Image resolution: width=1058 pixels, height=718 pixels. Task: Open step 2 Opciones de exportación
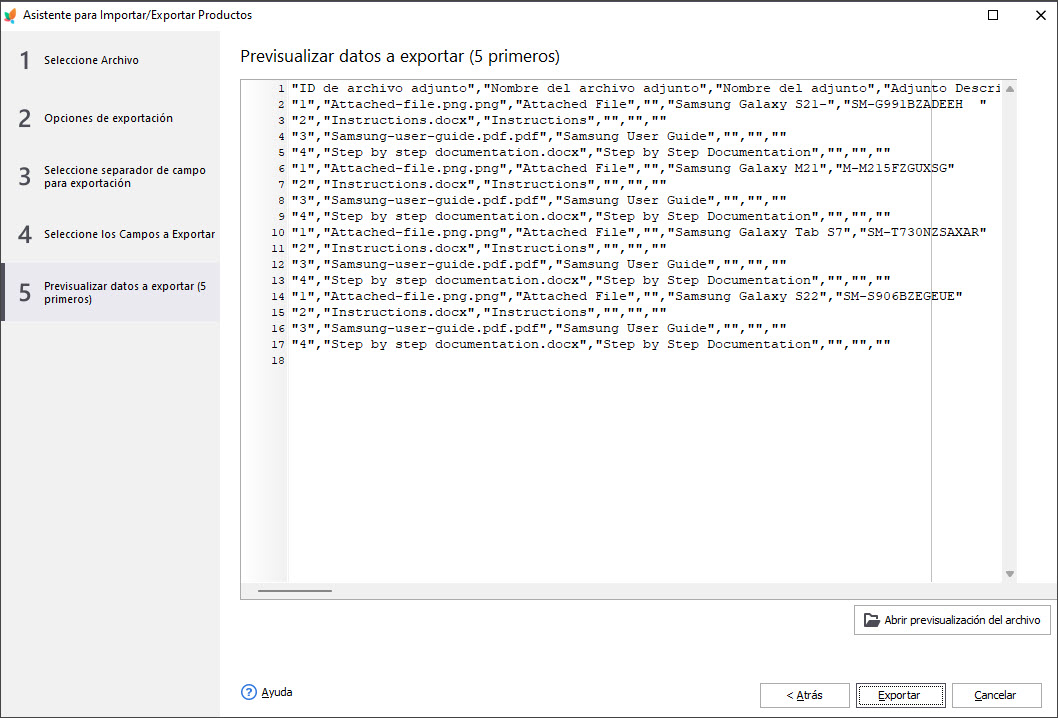click(x=111, y=118)
